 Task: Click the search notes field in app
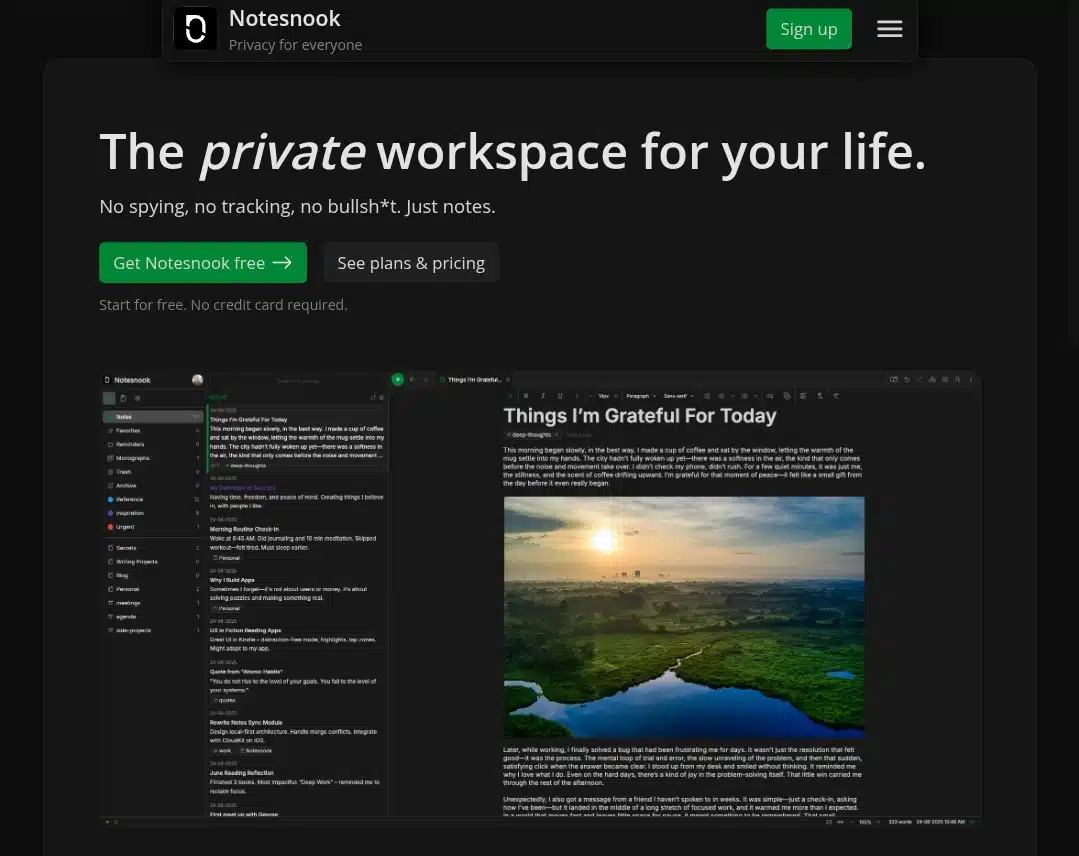point(298,381)
